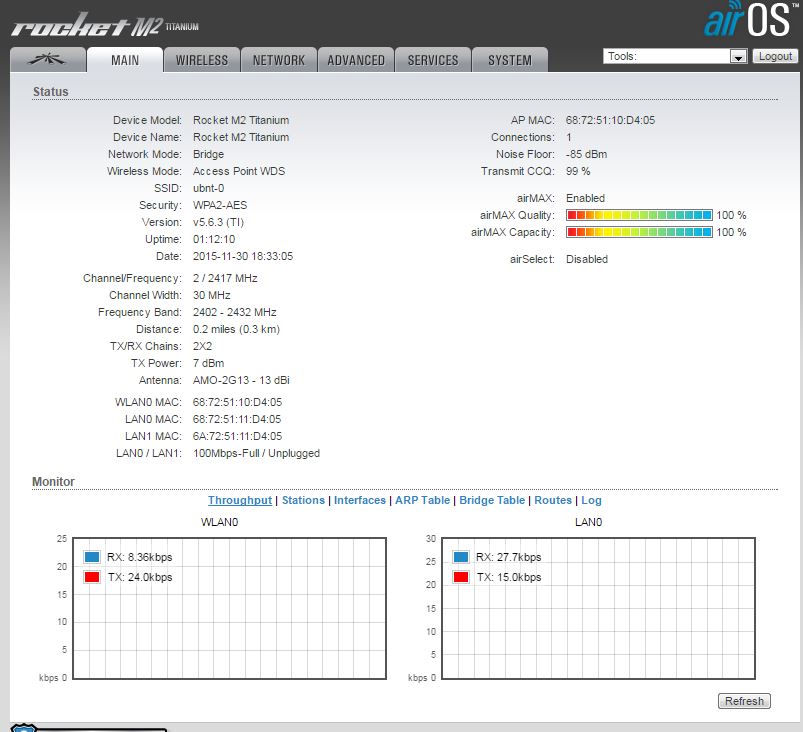Click the blue RX swatch in WLAN0 graph

pos(92,557)
